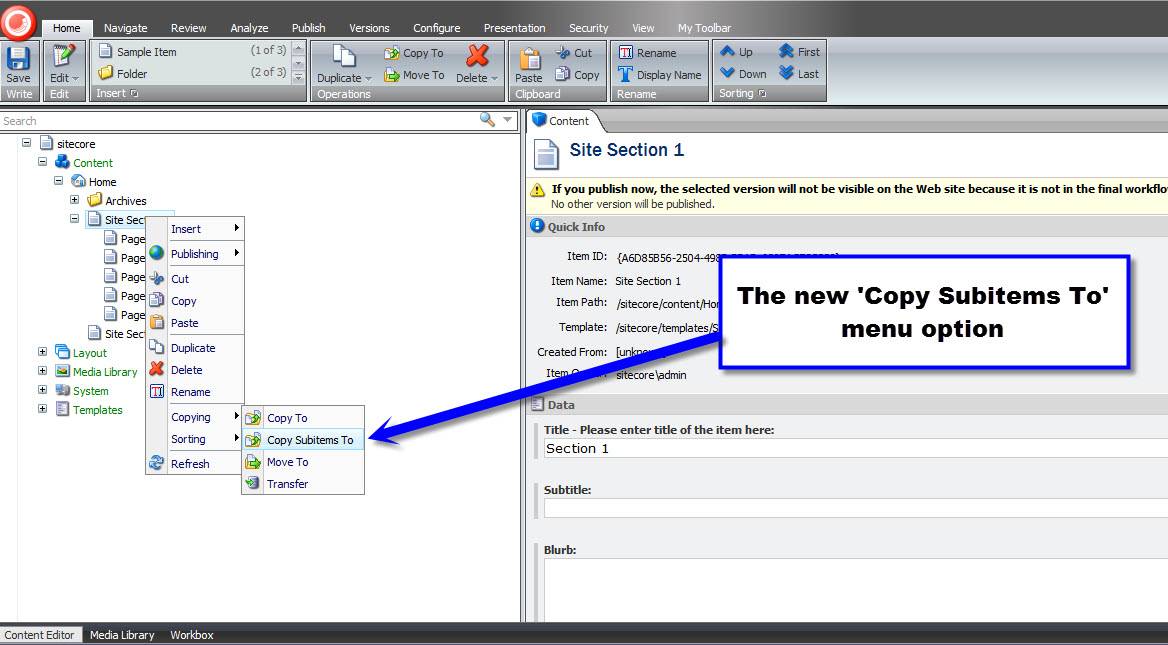The height and width of the screenshot is (645, 1168).
Task: Expand the Archives tree node
Action: (74, 200)
